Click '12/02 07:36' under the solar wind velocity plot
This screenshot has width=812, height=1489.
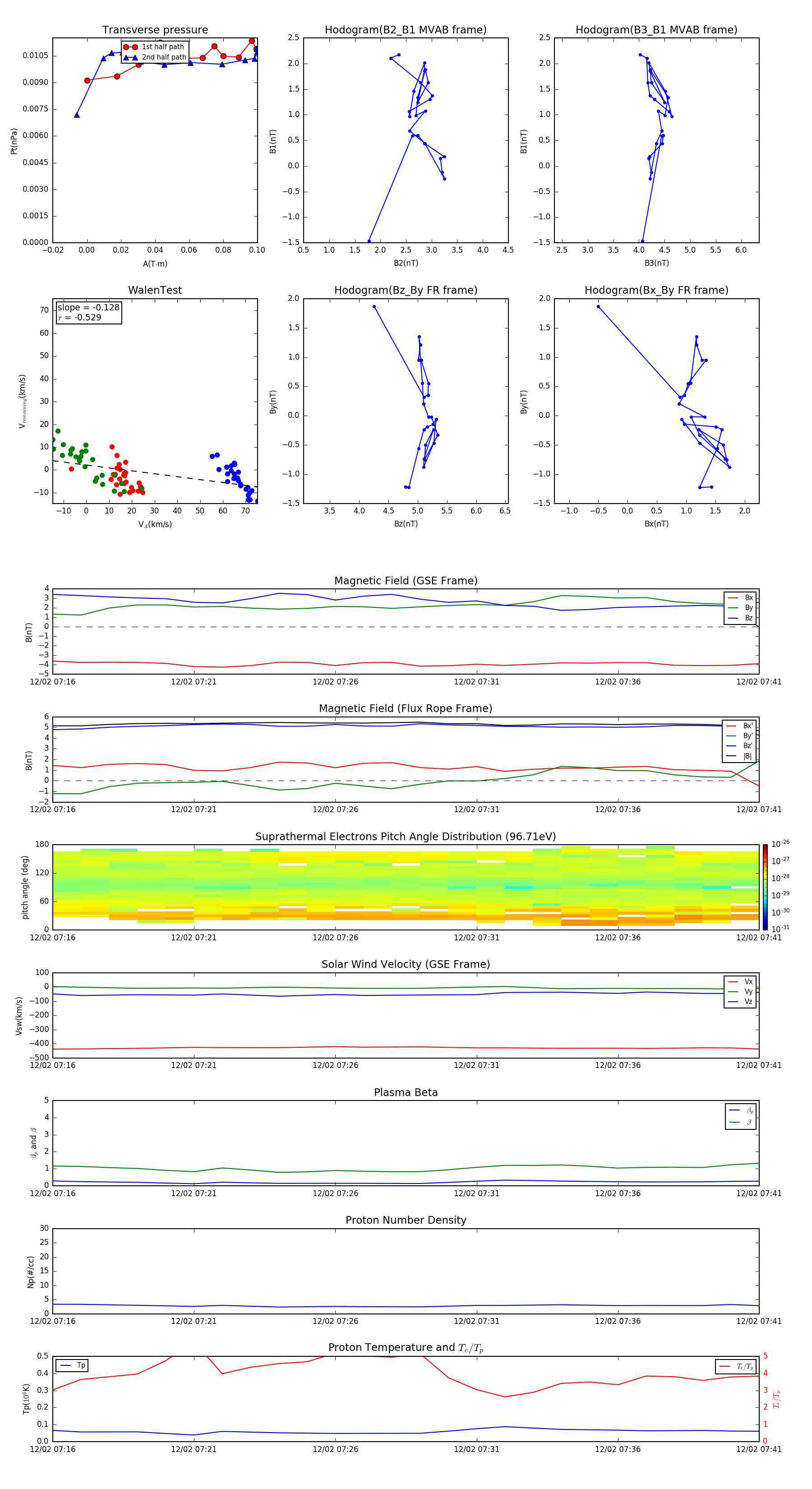[618, 1065]
